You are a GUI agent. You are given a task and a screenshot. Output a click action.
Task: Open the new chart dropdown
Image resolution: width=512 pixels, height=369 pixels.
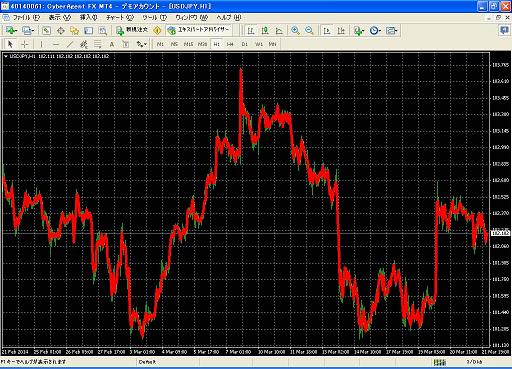click(x=11, y=31)
